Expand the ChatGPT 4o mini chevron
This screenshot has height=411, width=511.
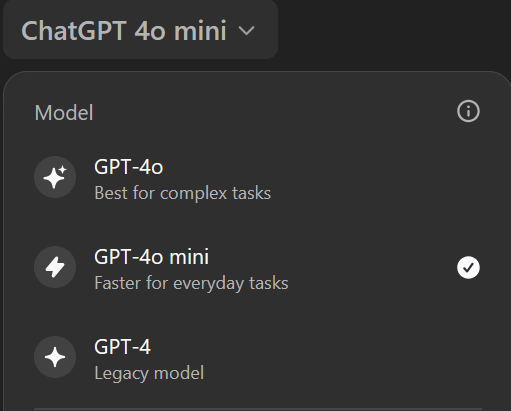(x=247, y=31)
